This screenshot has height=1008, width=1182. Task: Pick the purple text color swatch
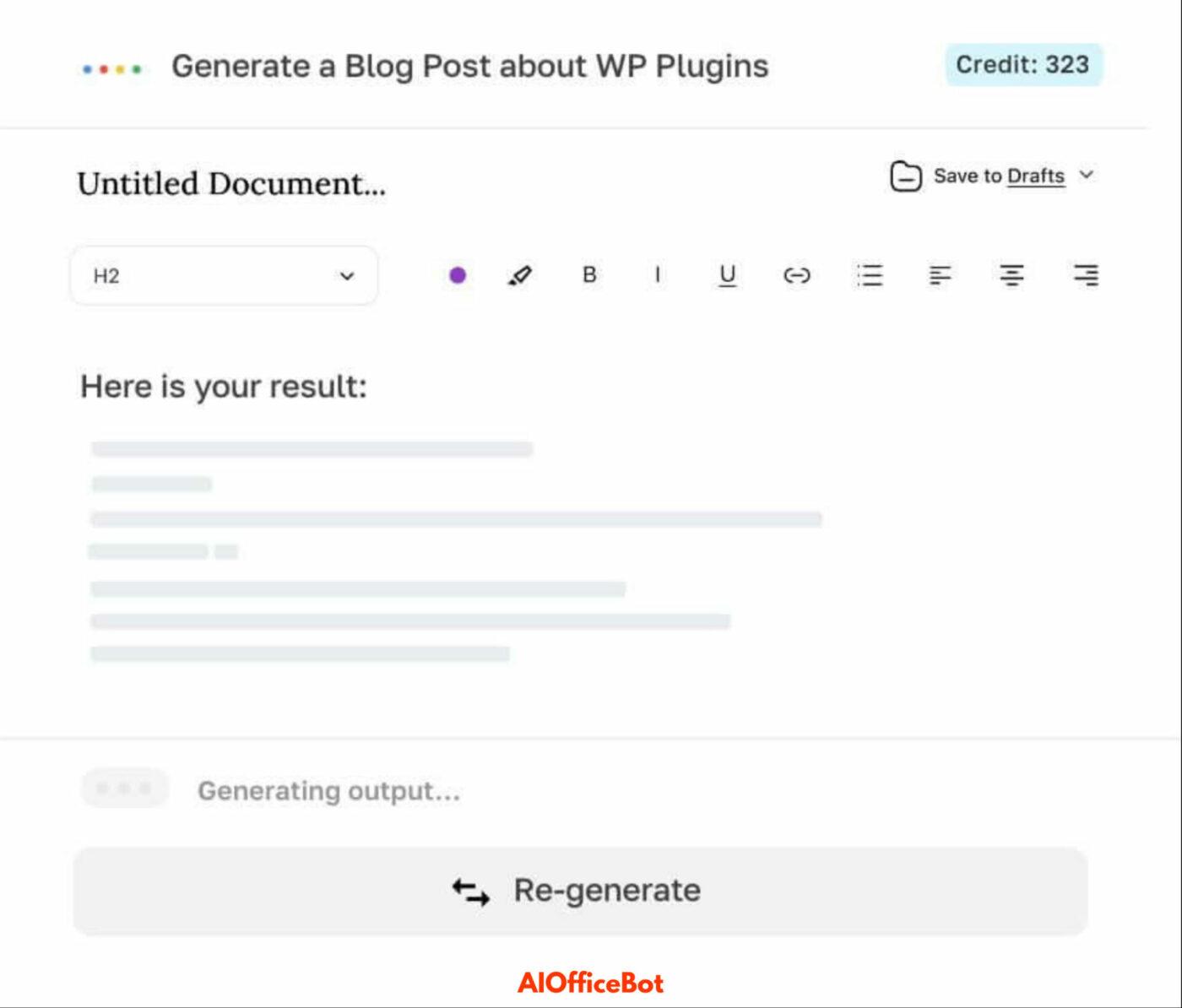tap(458, 275)
